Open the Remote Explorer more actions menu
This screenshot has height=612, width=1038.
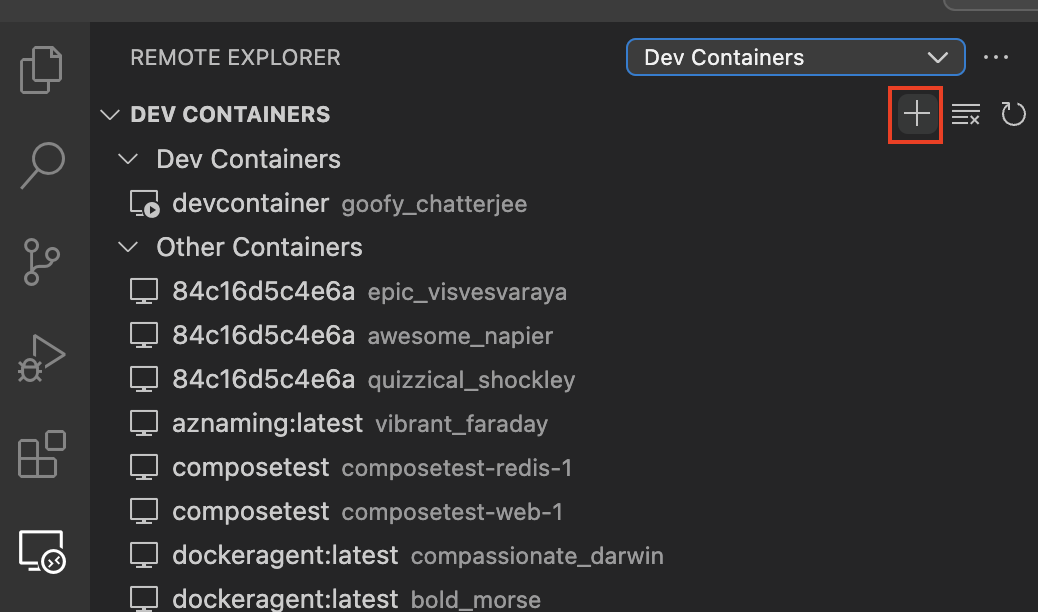coord(996,57)
